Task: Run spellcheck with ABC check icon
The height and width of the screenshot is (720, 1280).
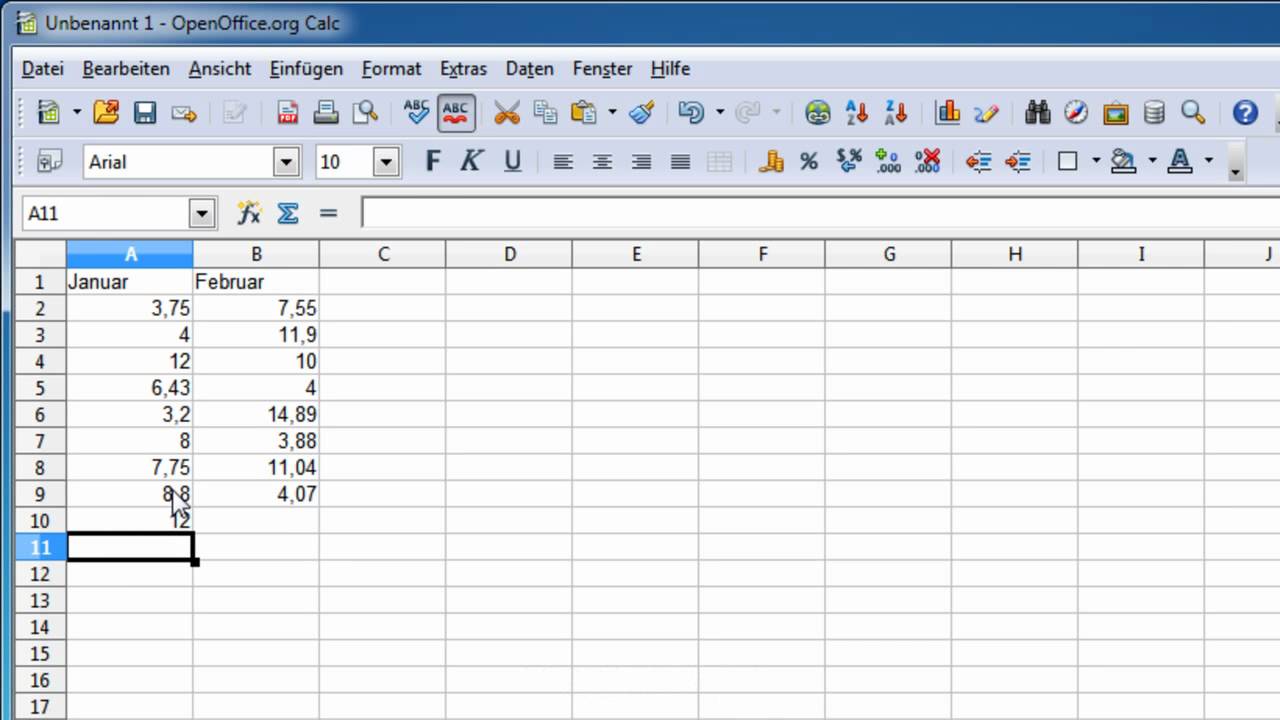Action: pos(417,112)
